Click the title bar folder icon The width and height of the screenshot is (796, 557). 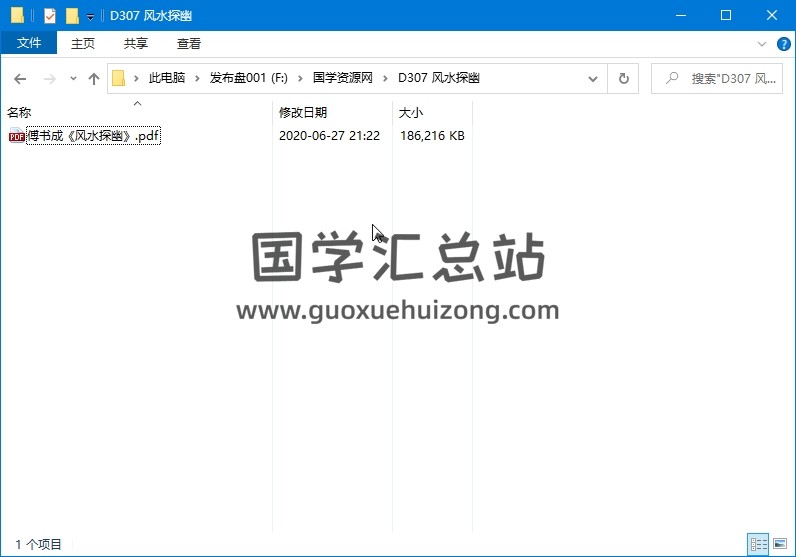tap(17, 16)
